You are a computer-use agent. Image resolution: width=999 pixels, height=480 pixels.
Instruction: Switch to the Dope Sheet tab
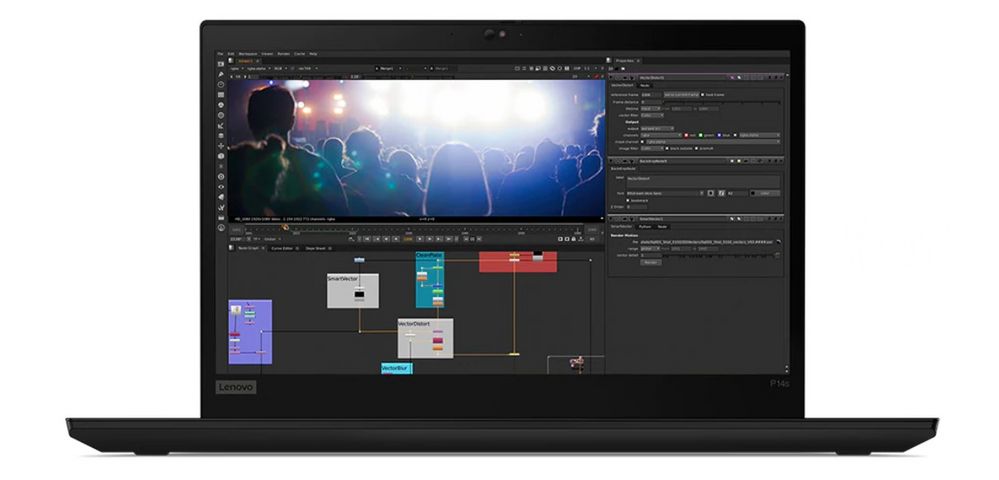[x=317, y=248]
